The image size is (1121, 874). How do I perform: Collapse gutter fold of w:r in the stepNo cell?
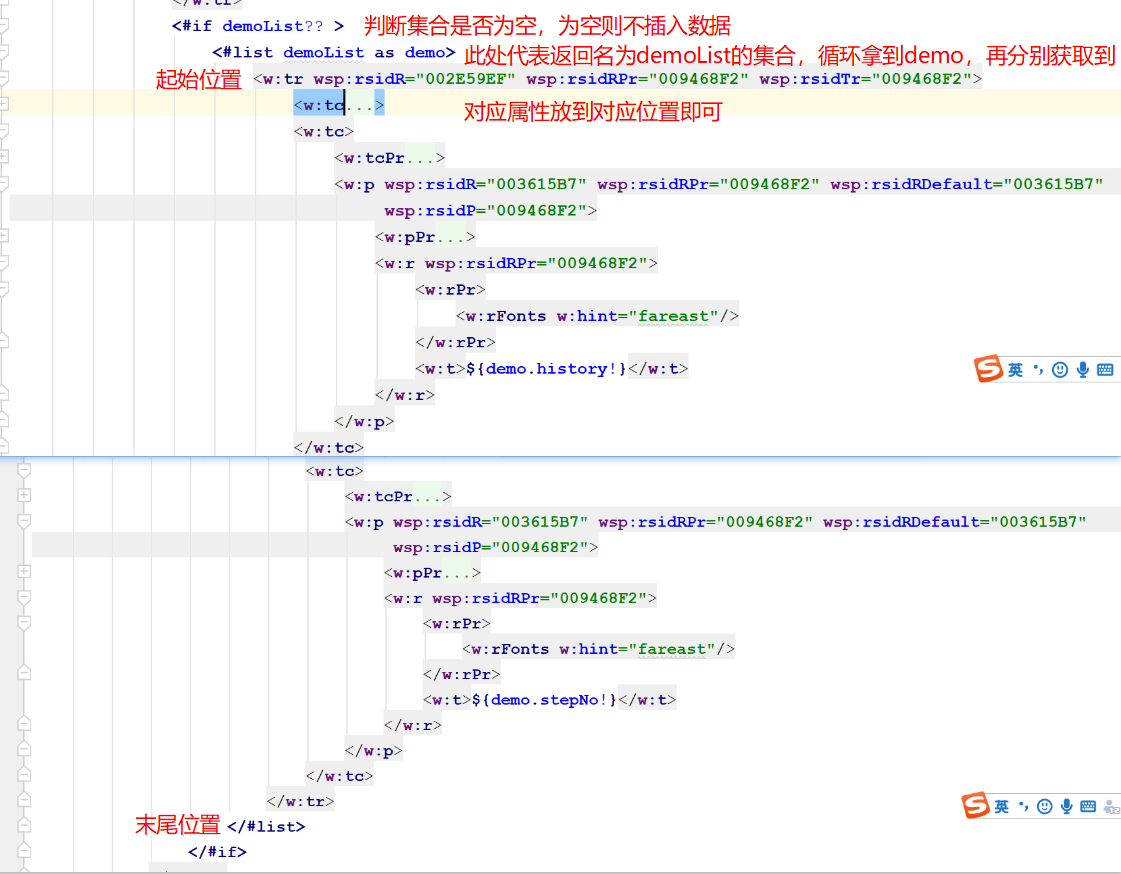(x=24, y=597)
